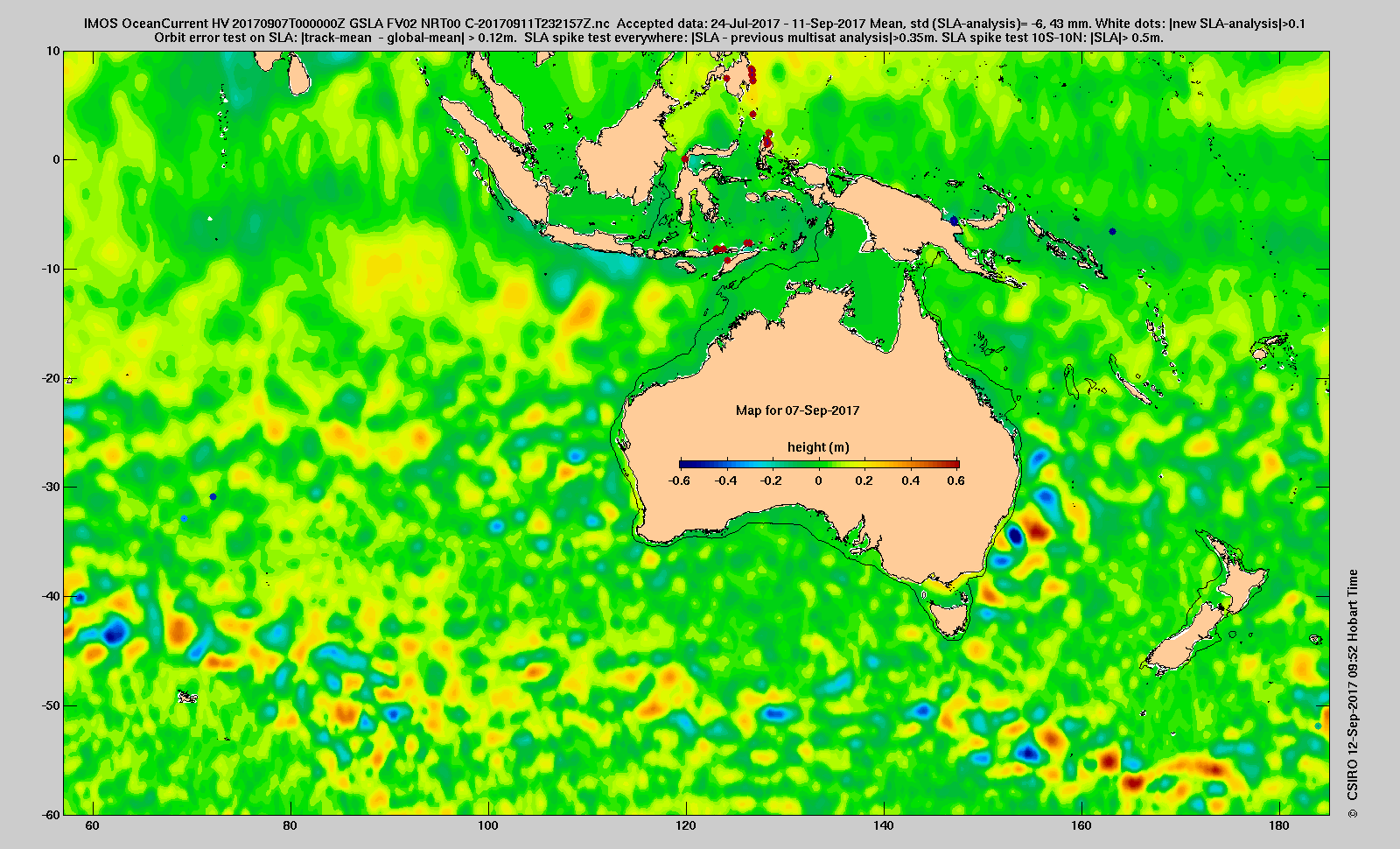The height and width of the screenshot is (849, 1400).
Task: Click the 'Orbit error test on SLA' subtitle line
Action: (659, 38)
